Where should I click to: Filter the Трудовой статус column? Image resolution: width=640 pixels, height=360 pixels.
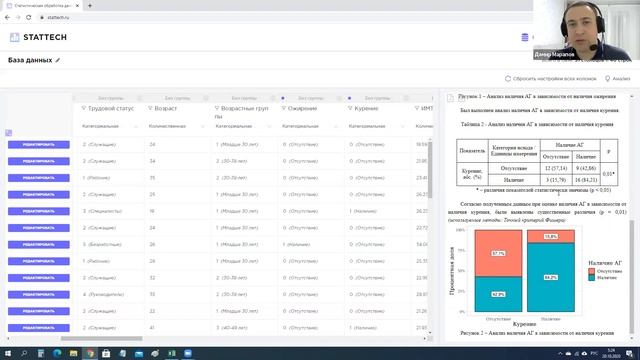[84, 108]
